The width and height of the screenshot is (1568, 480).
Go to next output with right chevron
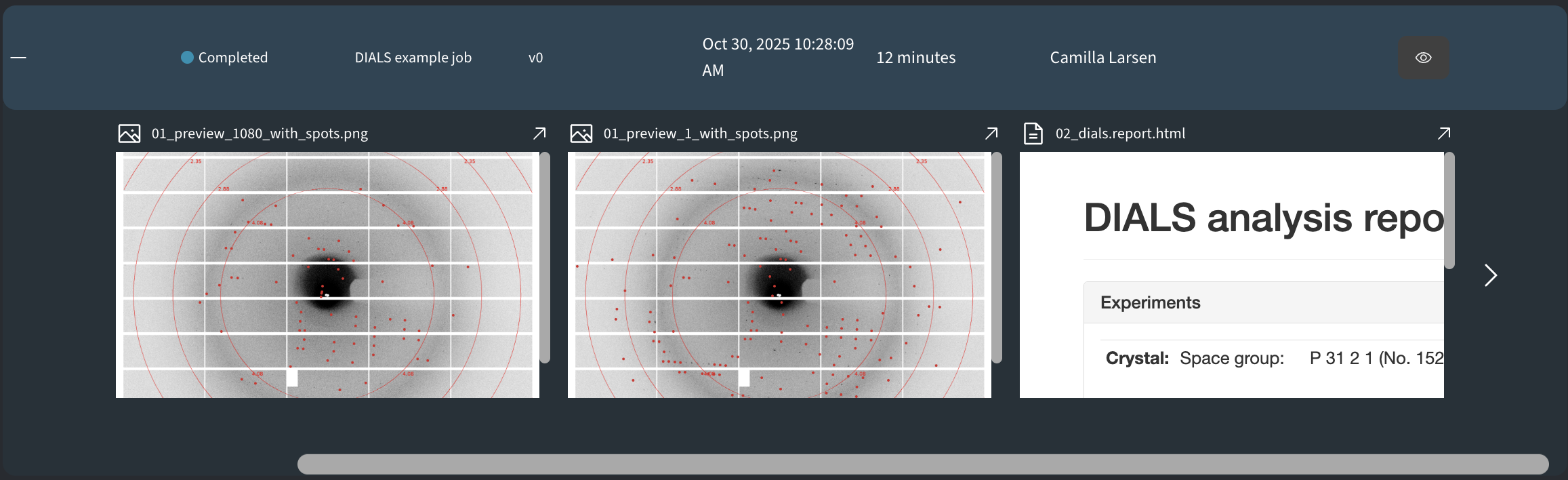pos(1490,275)
